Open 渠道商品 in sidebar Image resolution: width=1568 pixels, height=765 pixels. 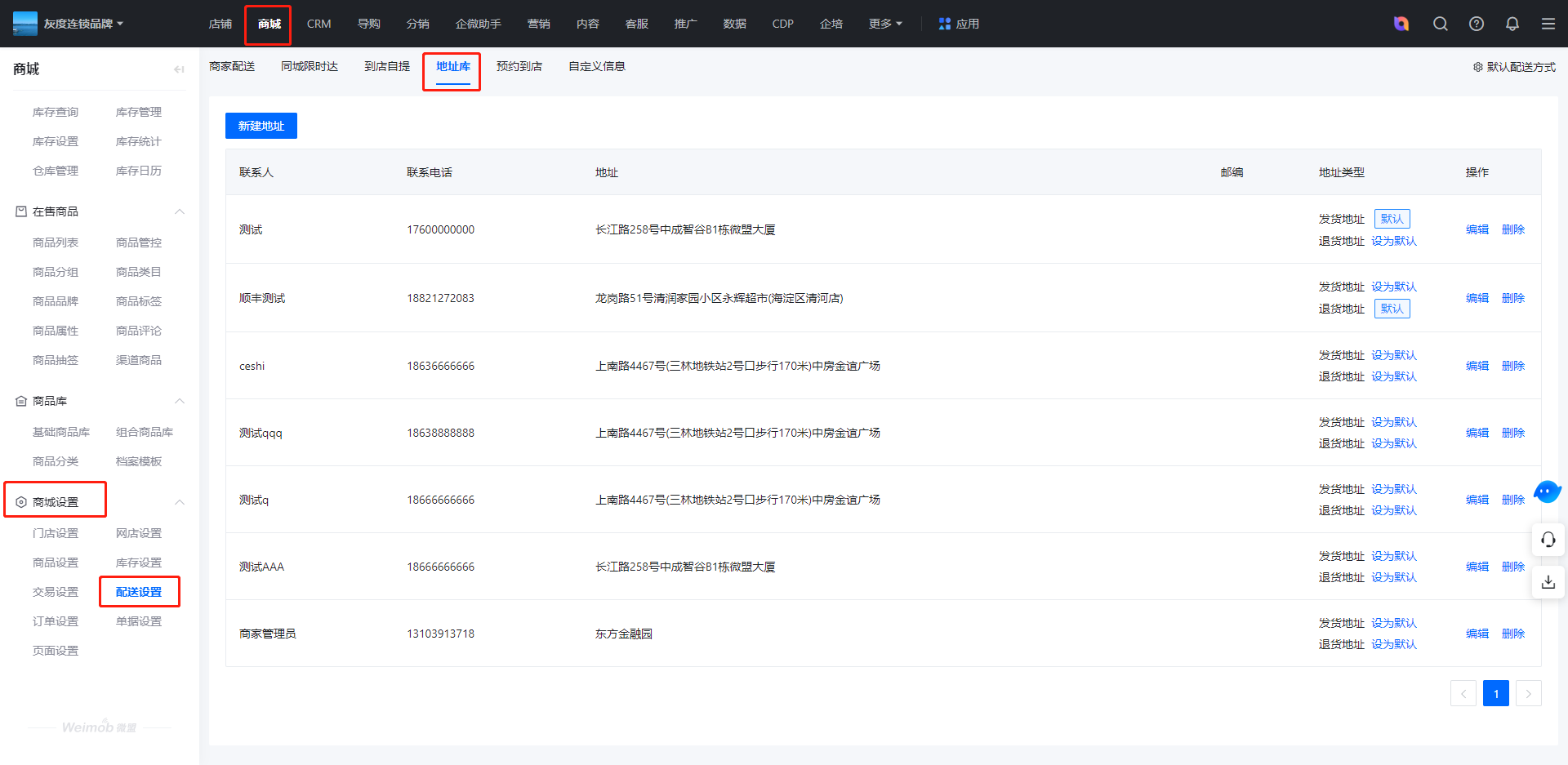coord(139,360)
